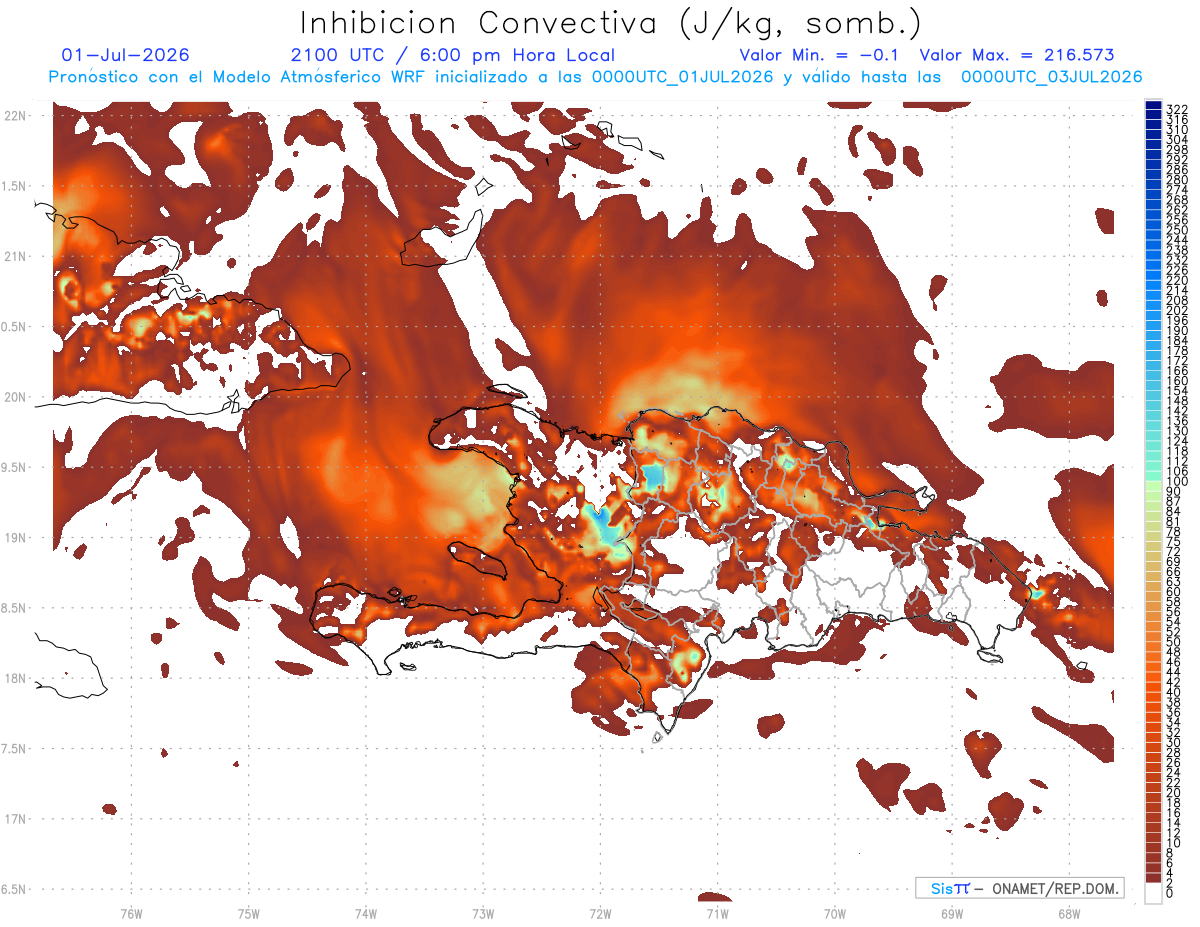1200x927 pixels.
Task: Click the '20N' latitude label
Action: tap(15, 397)
